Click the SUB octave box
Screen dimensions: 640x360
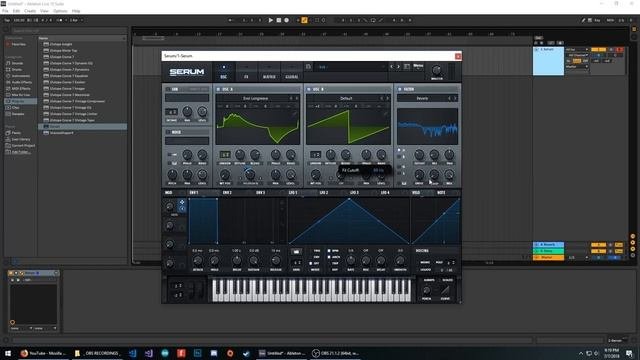[171, 111]
